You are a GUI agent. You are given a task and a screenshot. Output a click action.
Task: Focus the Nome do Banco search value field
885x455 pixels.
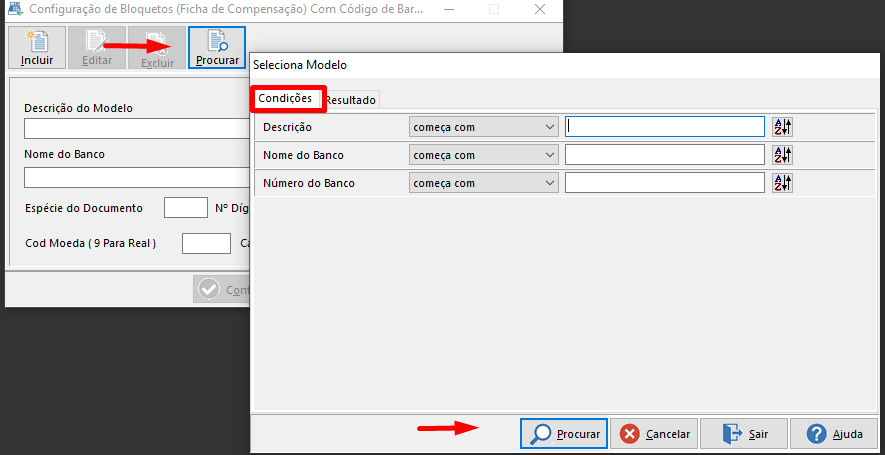(665, 155)
